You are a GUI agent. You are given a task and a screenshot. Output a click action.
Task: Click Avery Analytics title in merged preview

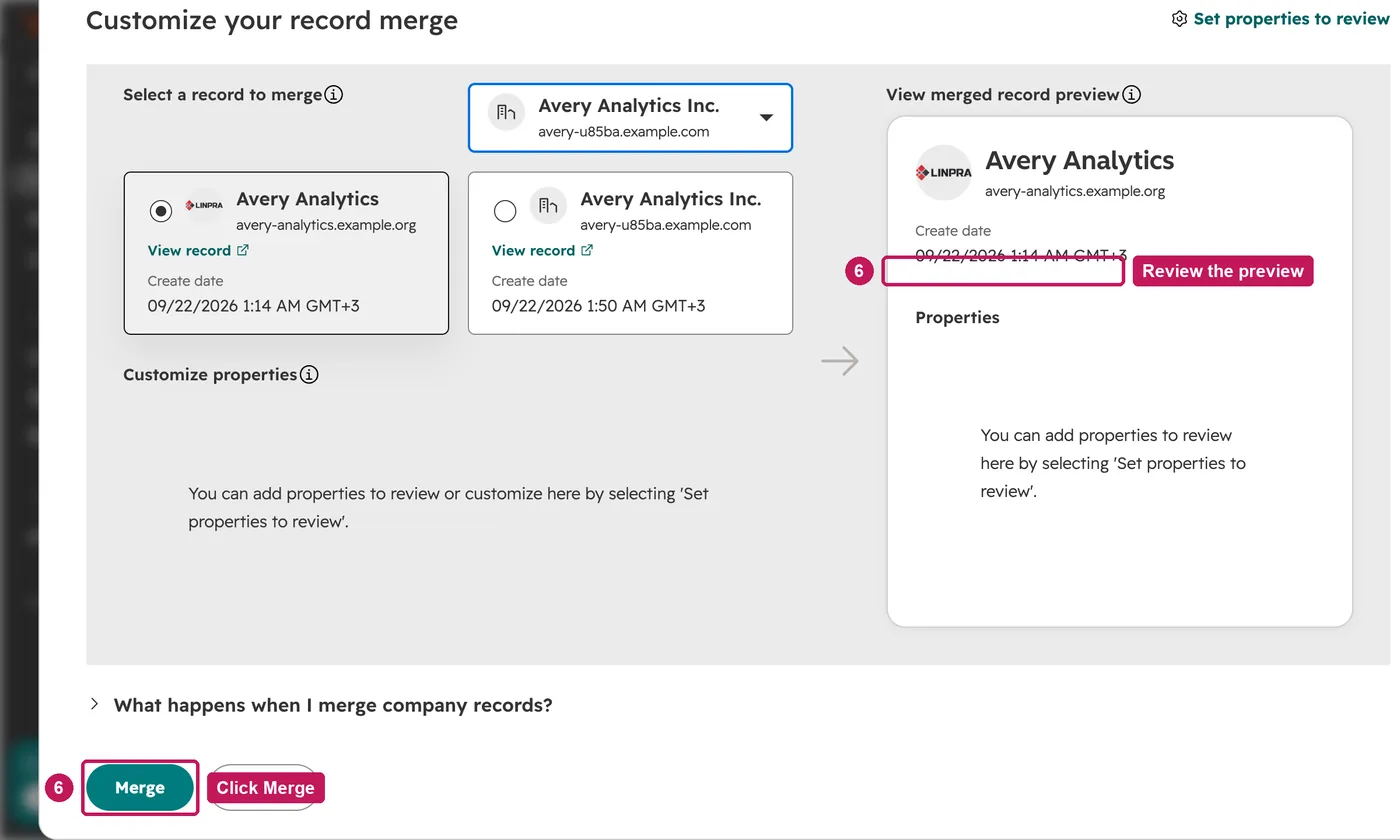(x=1080, y=161)
